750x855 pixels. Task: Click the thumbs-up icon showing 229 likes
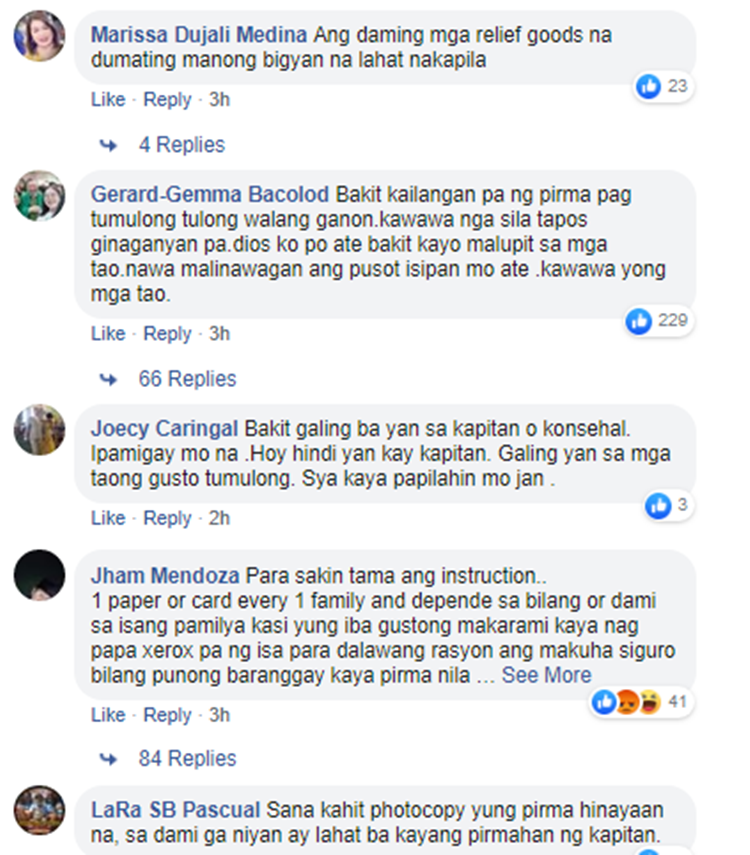[x=639, y=321]
